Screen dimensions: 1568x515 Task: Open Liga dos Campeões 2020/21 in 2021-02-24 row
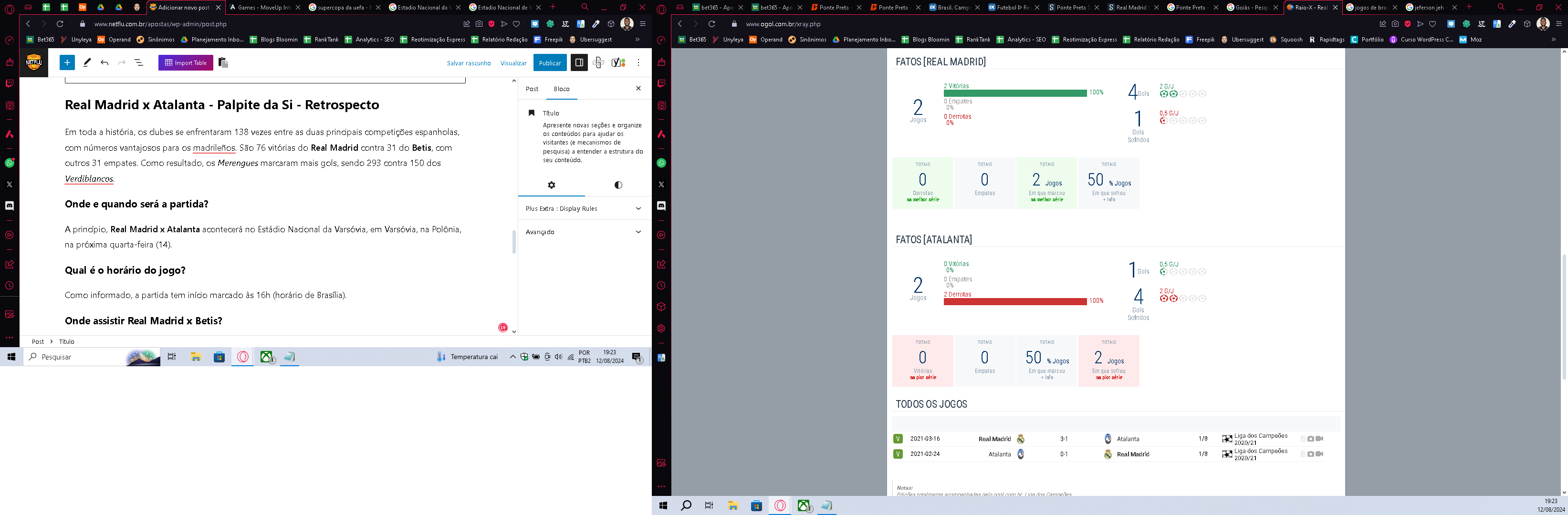1261,454
